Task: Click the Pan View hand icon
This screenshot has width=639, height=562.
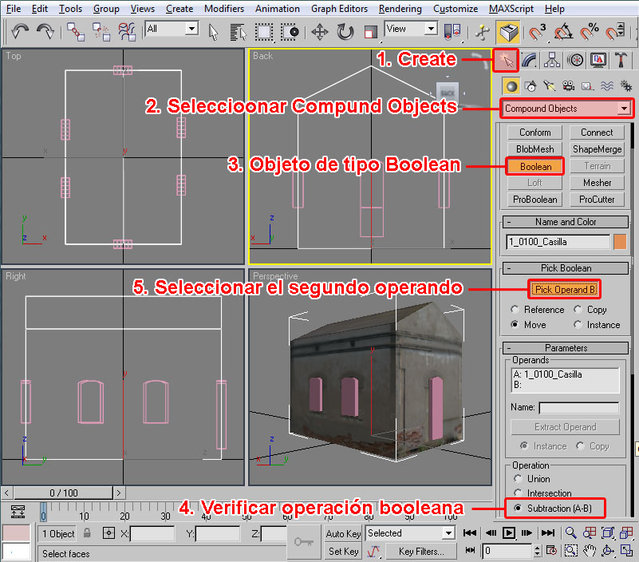Action: [590, 551]
